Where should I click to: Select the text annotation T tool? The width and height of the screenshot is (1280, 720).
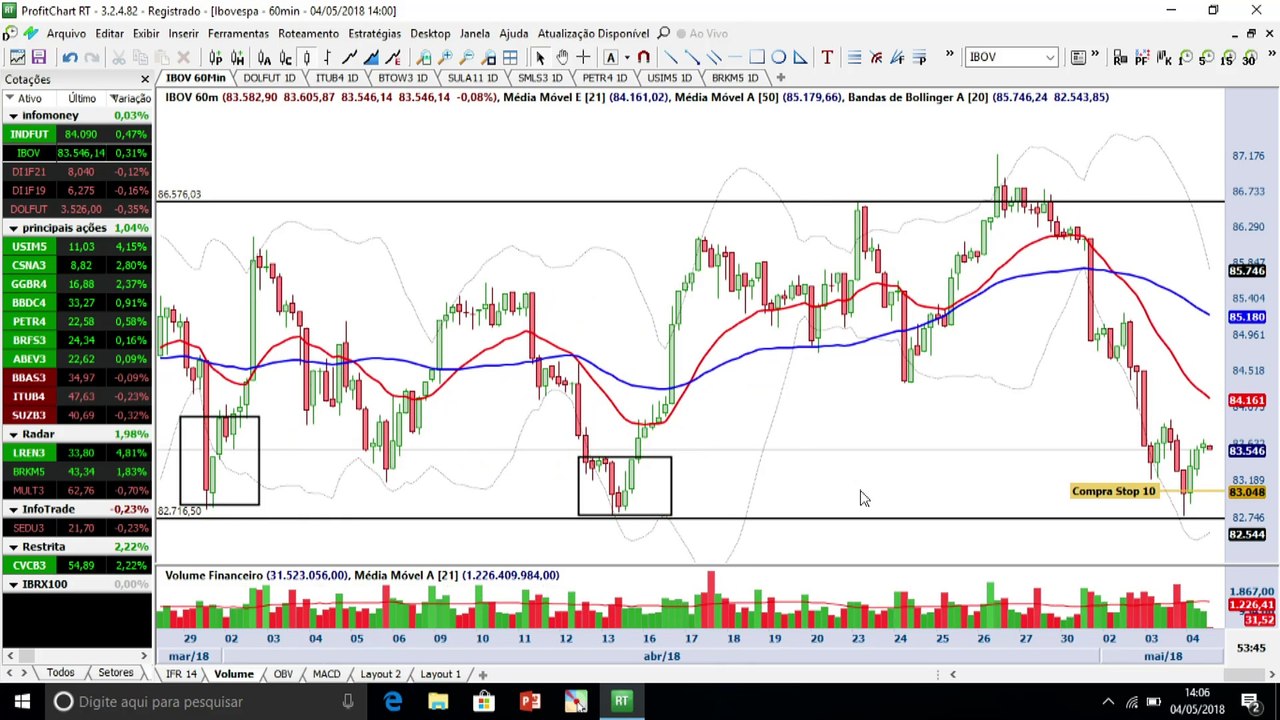click(827, 57)
